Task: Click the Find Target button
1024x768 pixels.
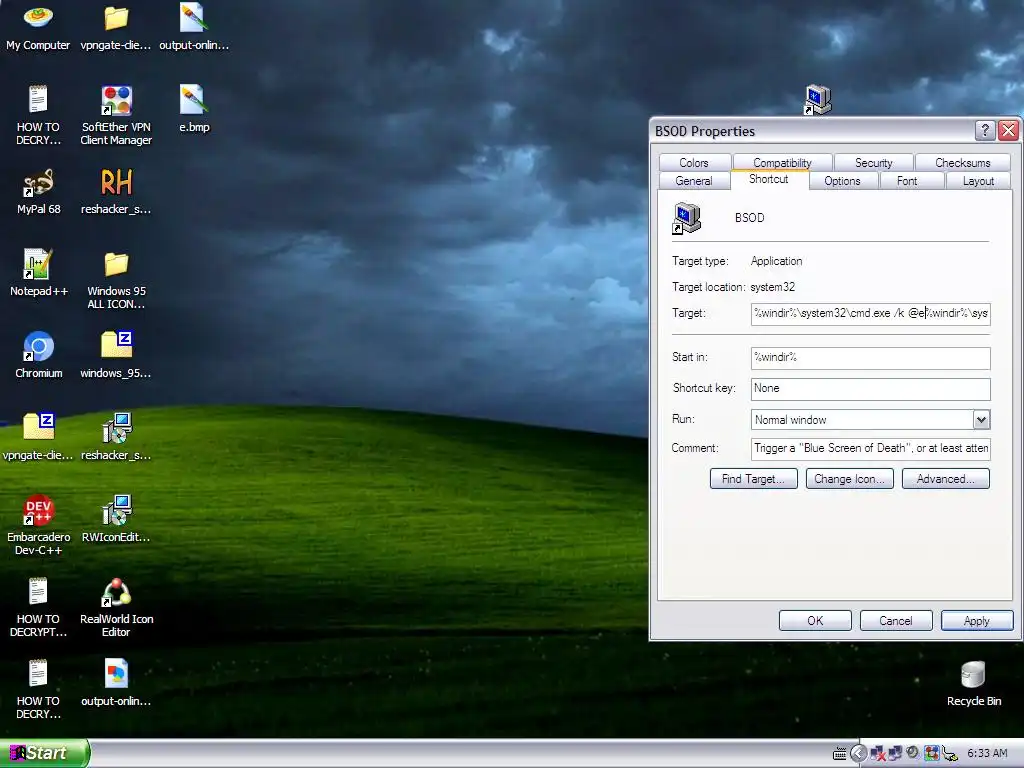Action: [x=754, y=479]
